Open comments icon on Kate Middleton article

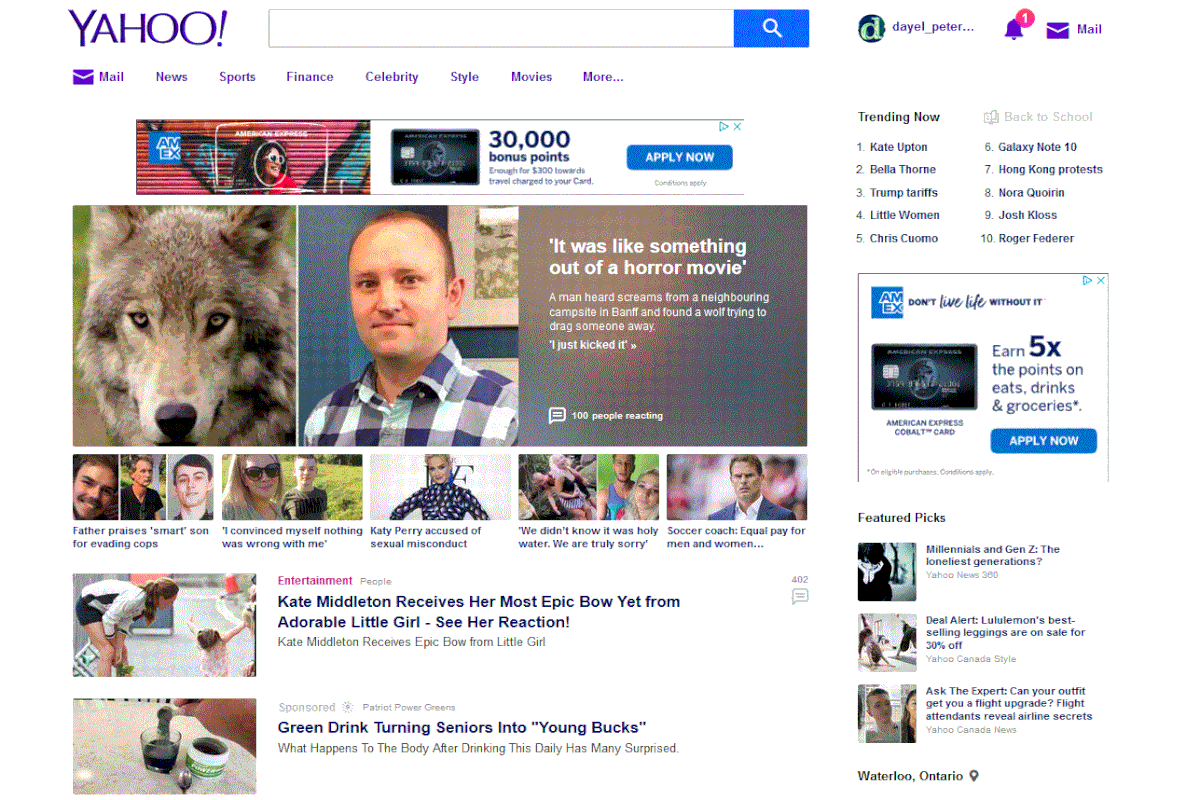[799, 597]
